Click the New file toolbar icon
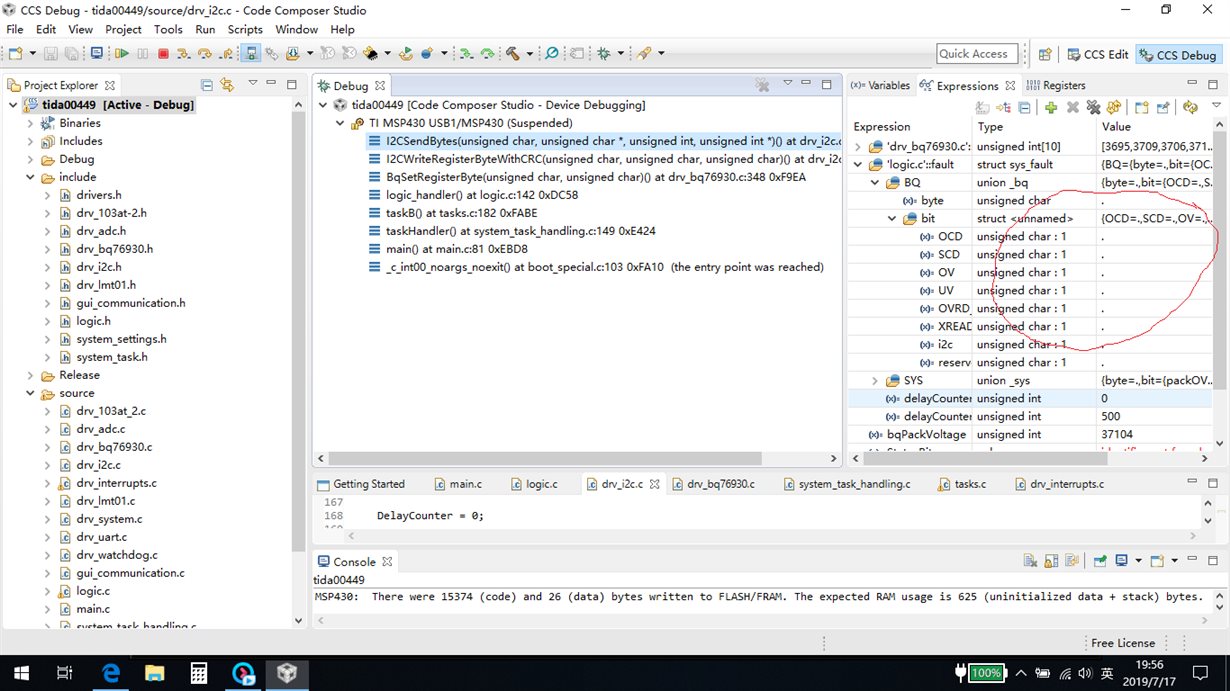This screenshot has width=1230, height=691. coord(15,53)
